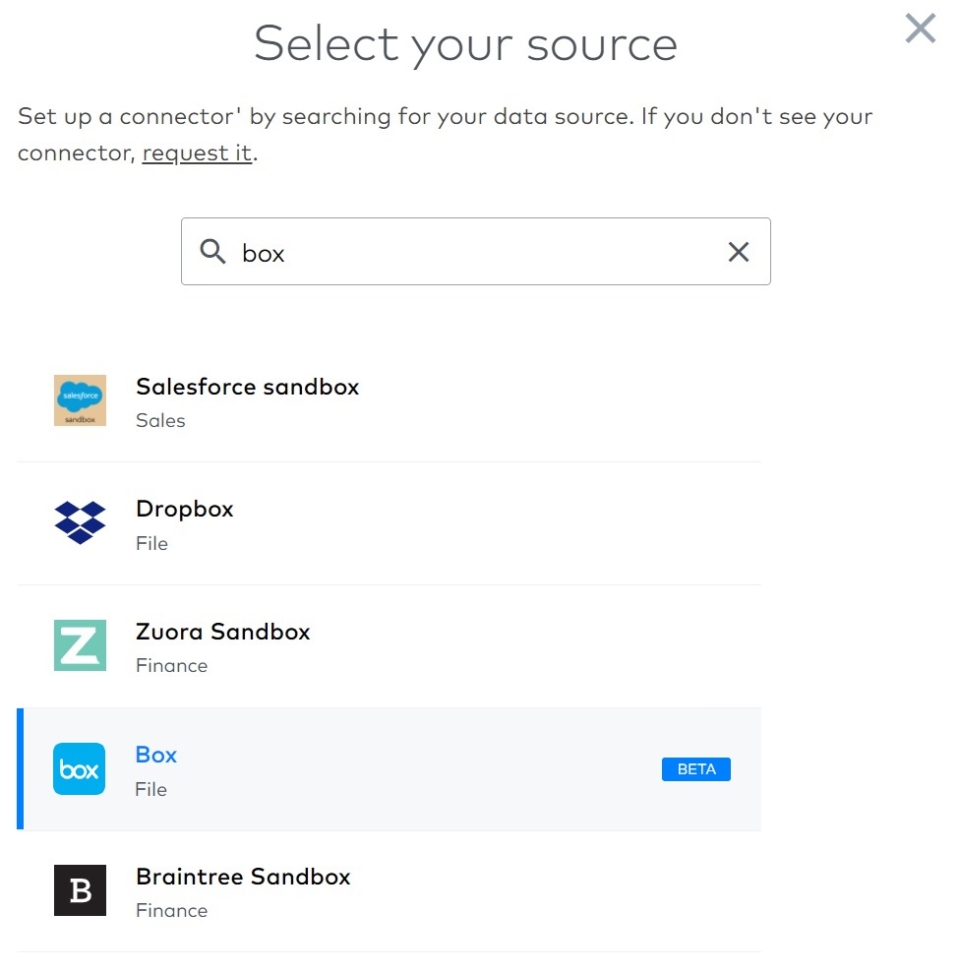The height and width of the screenshot is (973, 960).
Task: Pick the Box connector title
Action: click(x=156, y=755)
